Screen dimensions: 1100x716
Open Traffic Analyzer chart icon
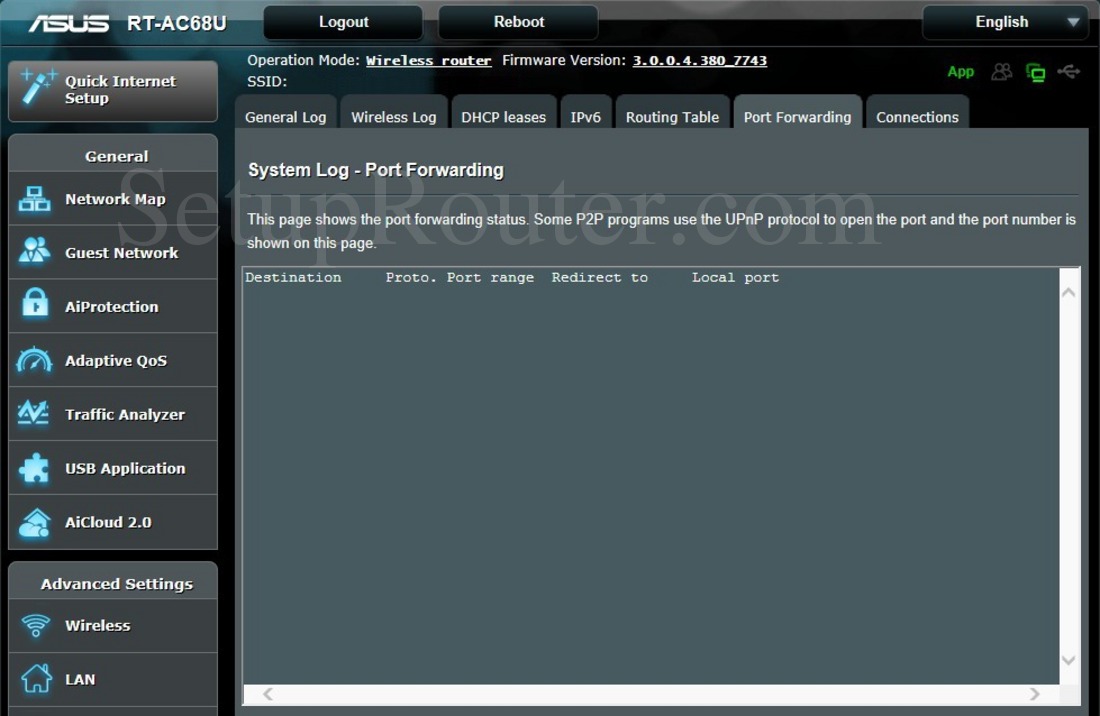click(x=34, y=414)
